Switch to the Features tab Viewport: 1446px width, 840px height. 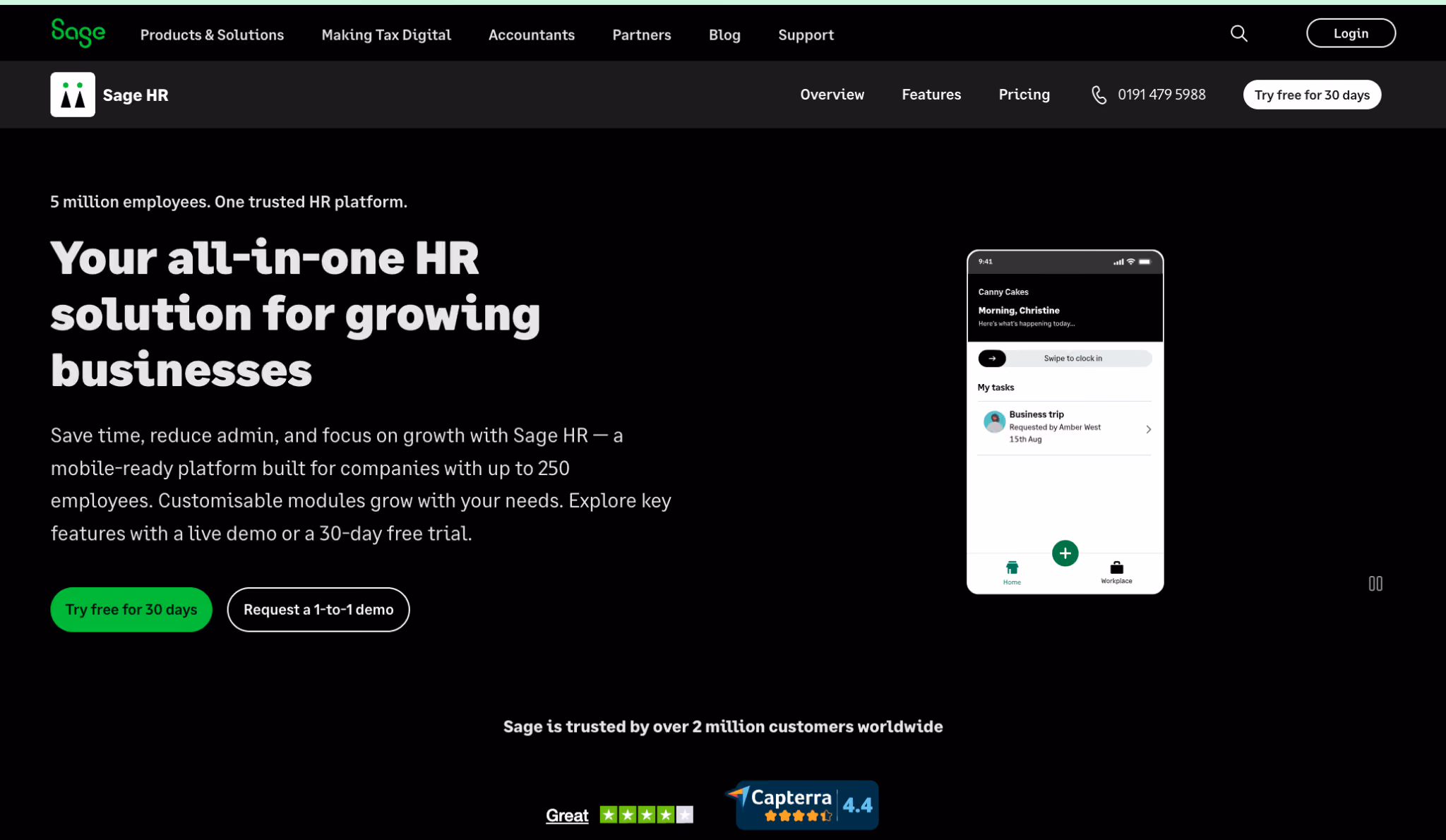coord(931,95)
